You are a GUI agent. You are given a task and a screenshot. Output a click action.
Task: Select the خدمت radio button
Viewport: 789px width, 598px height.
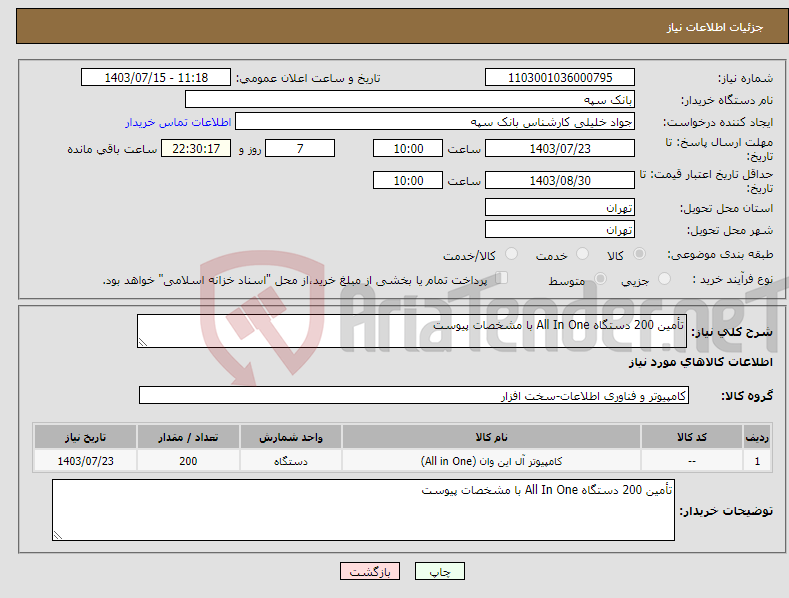(582, 254)
